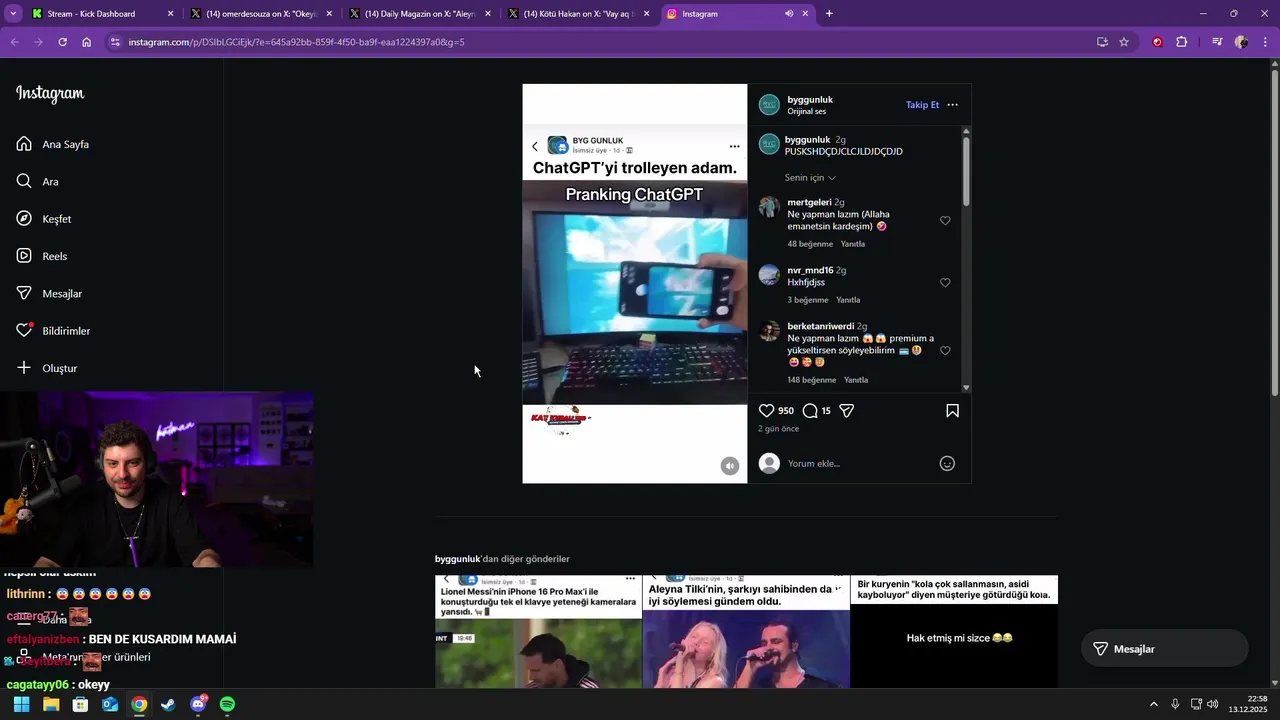Go back in browser history
This screenshot has height=720, width=1280.
pos(14,42)
